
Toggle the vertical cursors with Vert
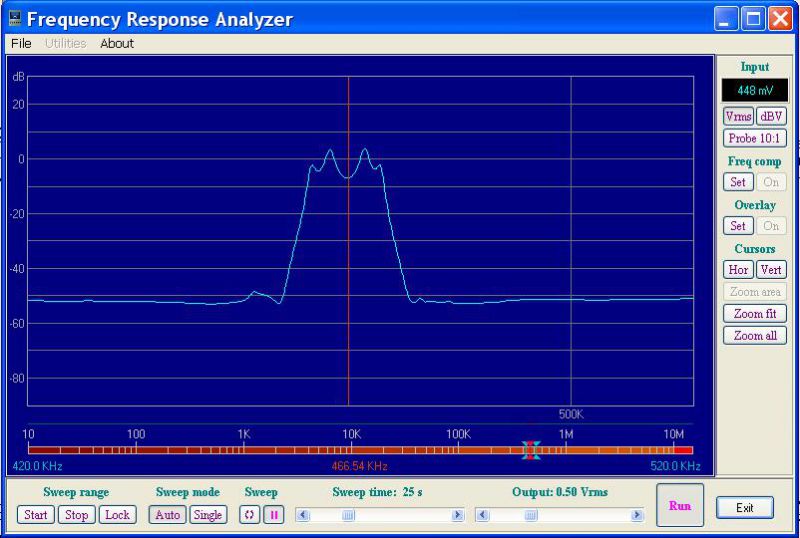tap(771, 270)
